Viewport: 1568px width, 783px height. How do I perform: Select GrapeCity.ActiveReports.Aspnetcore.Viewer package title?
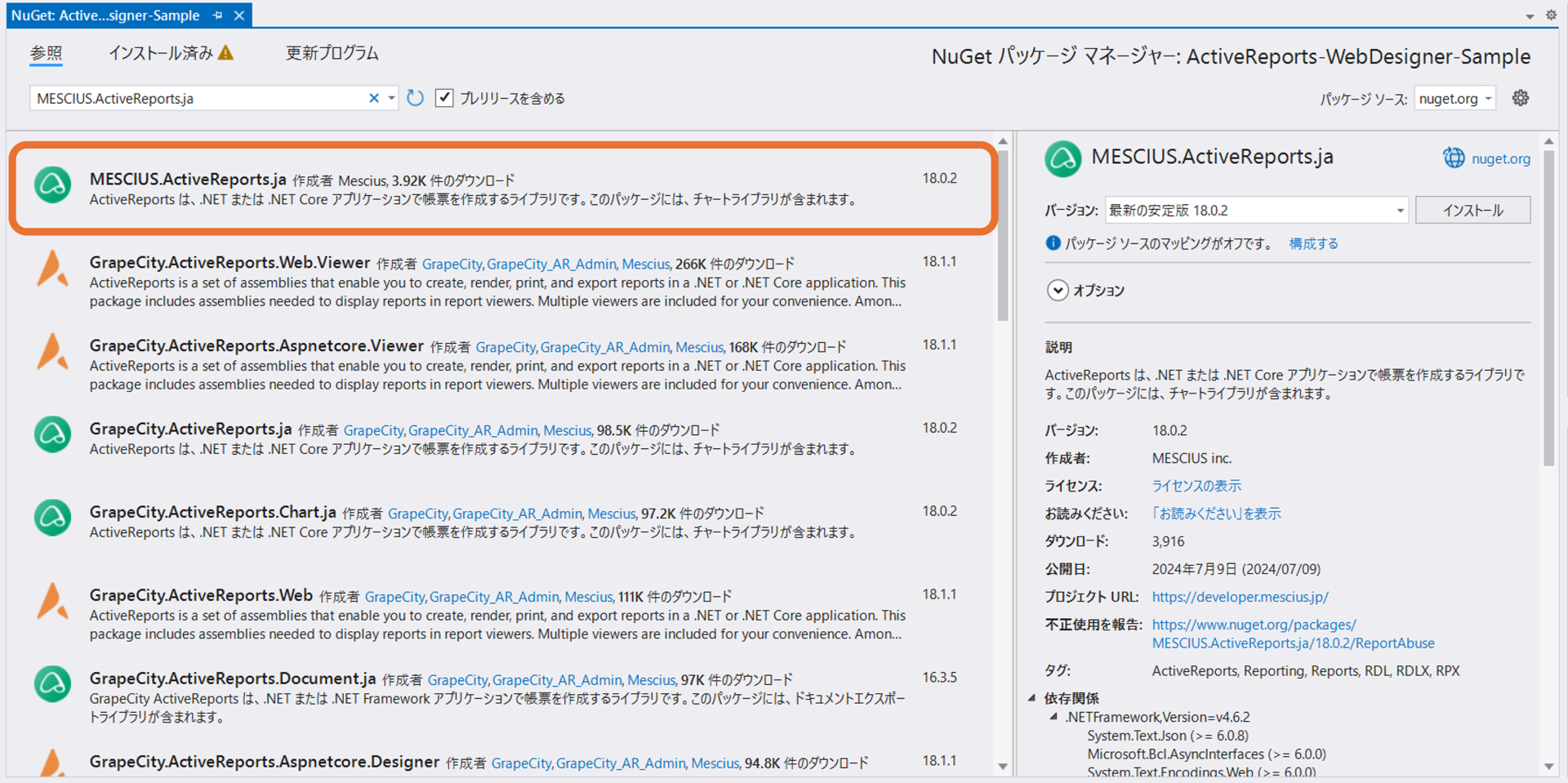pos(256,345)
